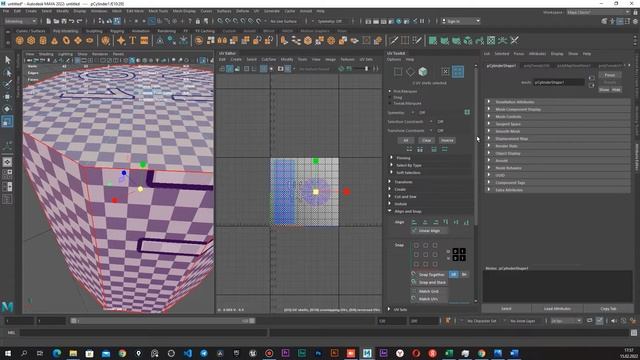Create a polygon cube from shelf

(31, 40)
